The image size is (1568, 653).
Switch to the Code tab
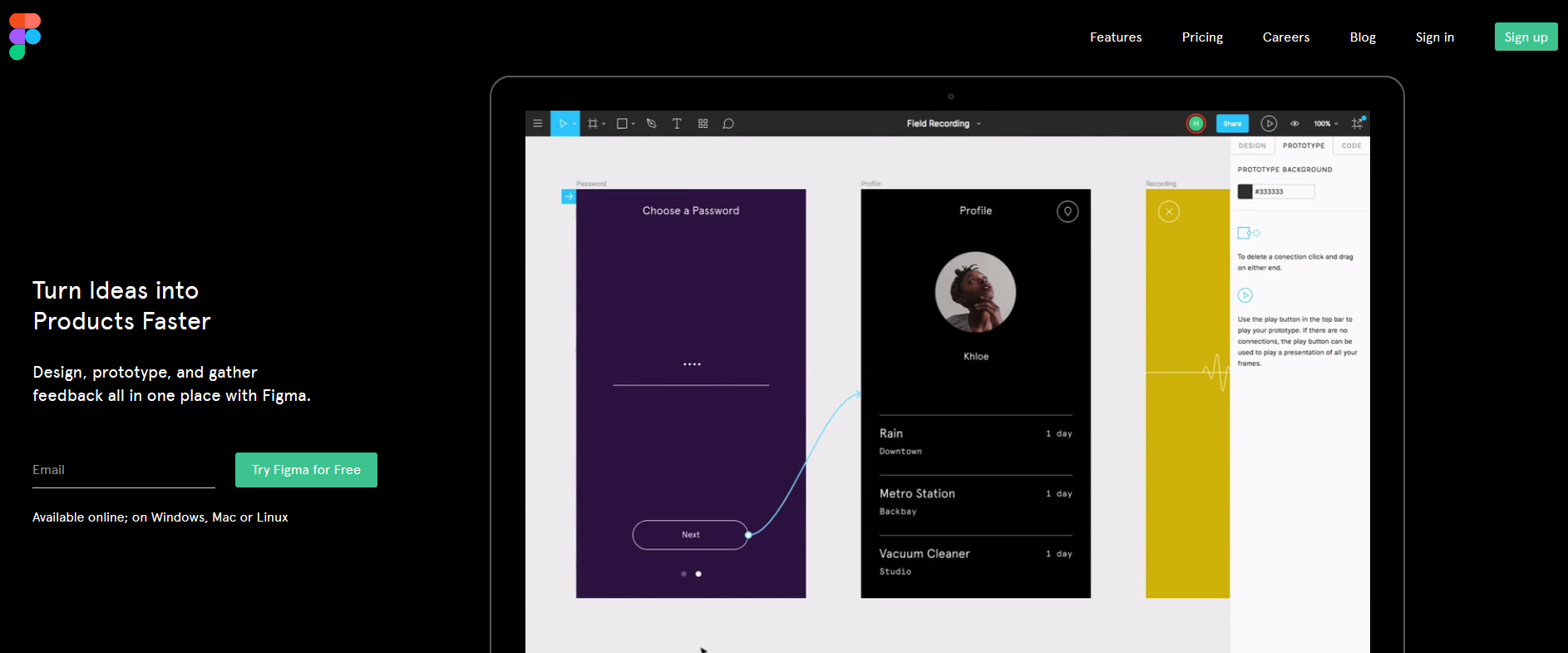[1352, 146]
